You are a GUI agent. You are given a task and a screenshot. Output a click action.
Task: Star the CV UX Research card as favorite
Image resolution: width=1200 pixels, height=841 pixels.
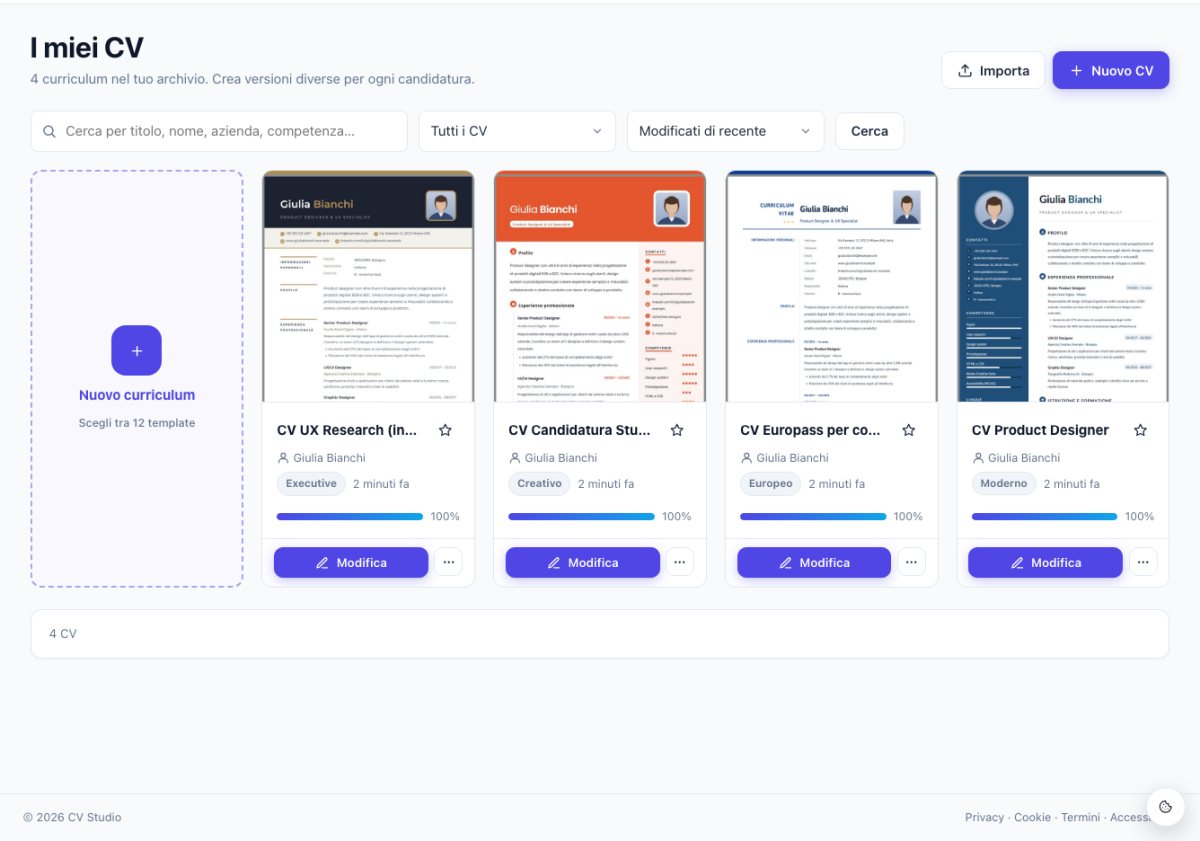445,430
